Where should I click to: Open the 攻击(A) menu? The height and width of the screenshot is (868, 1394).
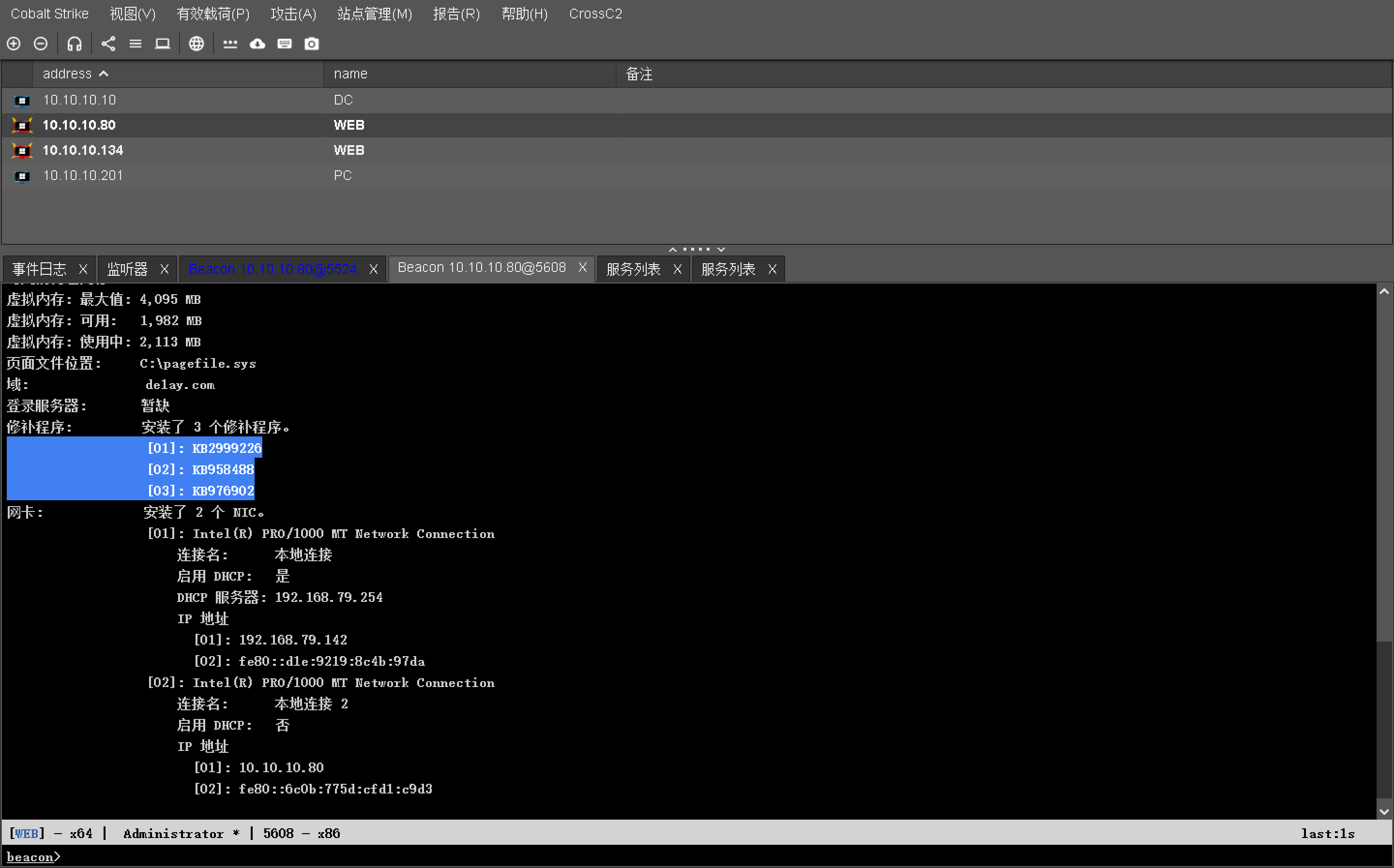293,14
